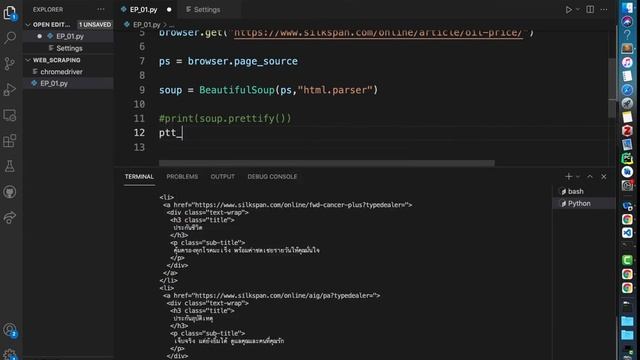The width and height of the screenshot is (640, 360).
Task: Open PyCharm from the Dock
Action: click(627, 158)
